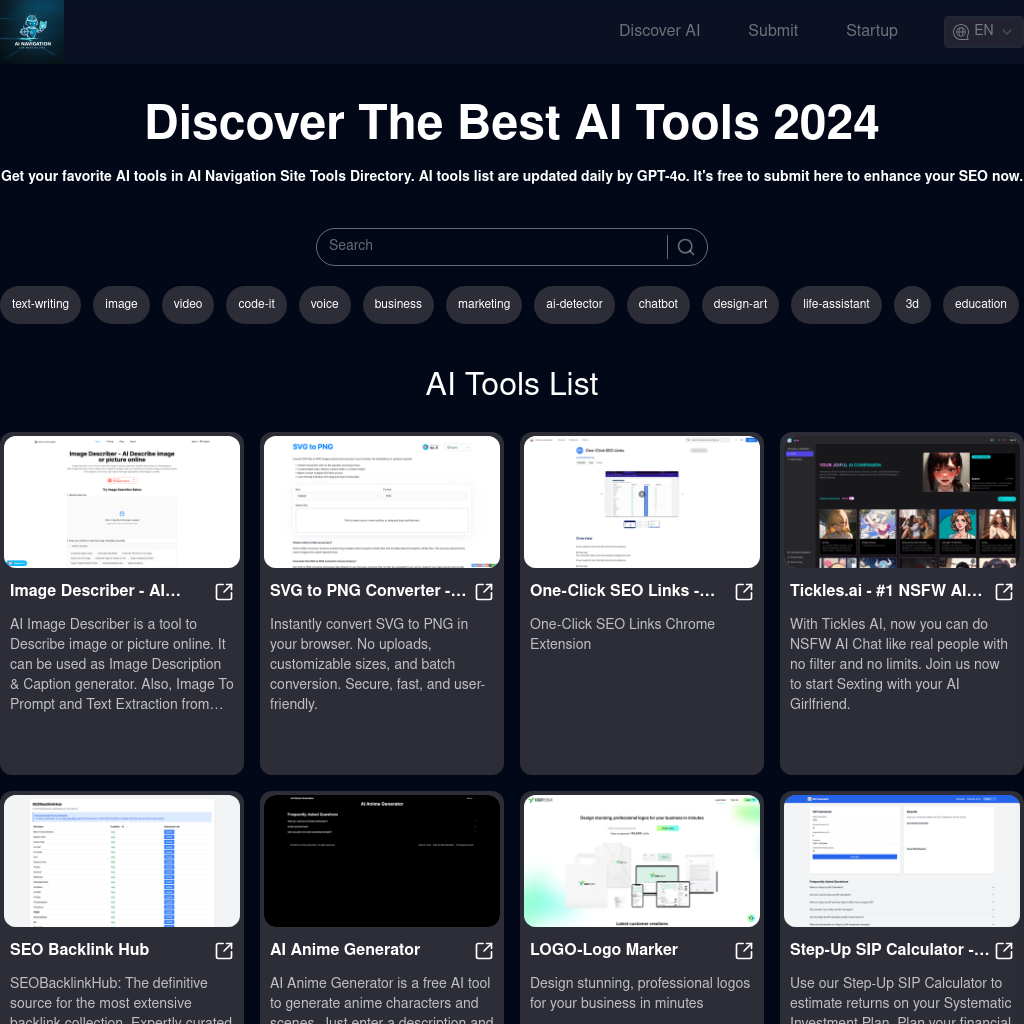Screen dimensions: 1024x1024
Task: Focus the Search input field
Action: 493,246
